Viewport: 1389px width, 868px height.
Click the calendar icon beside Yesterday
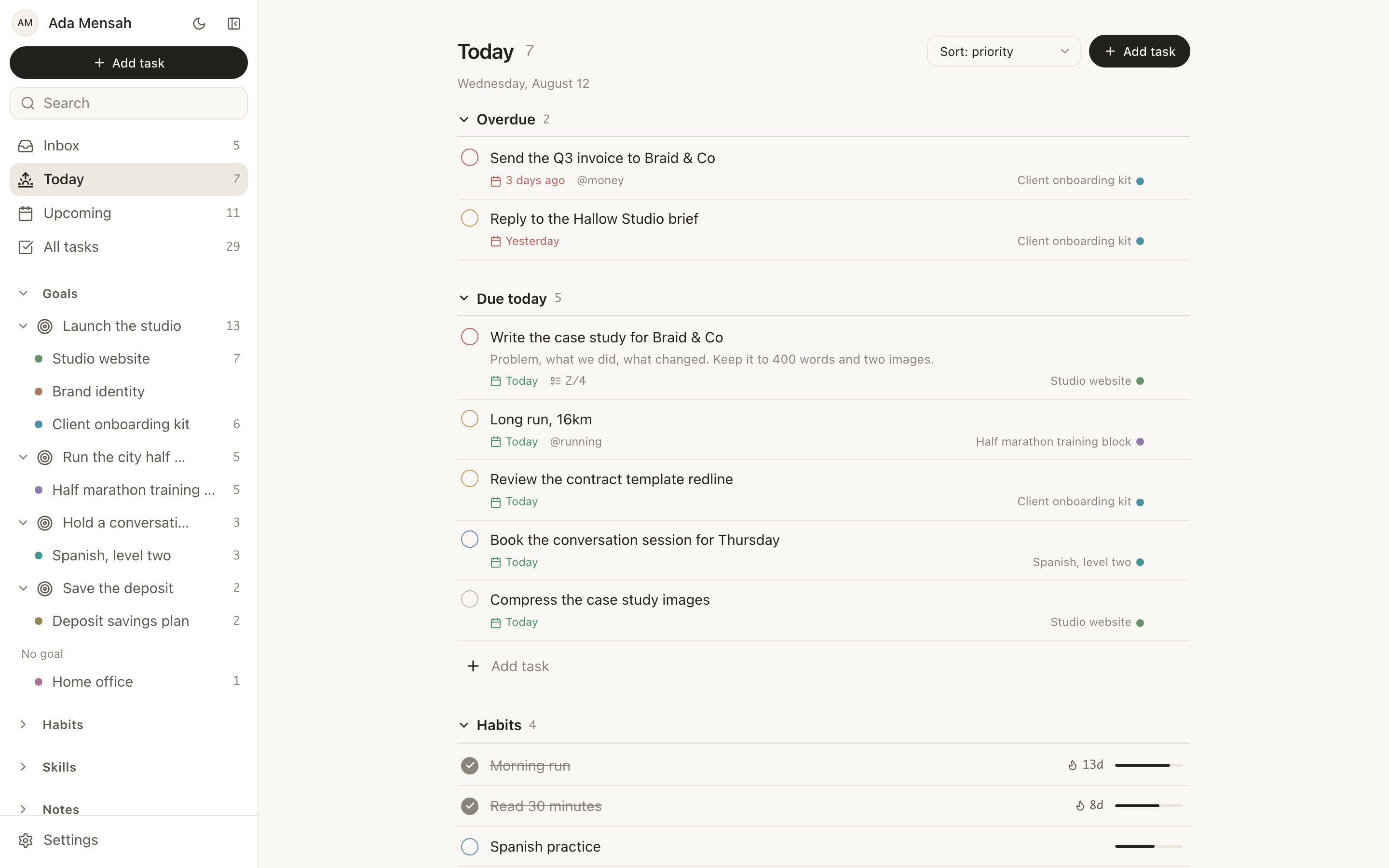pyautogui.click(x=496, y=241)
